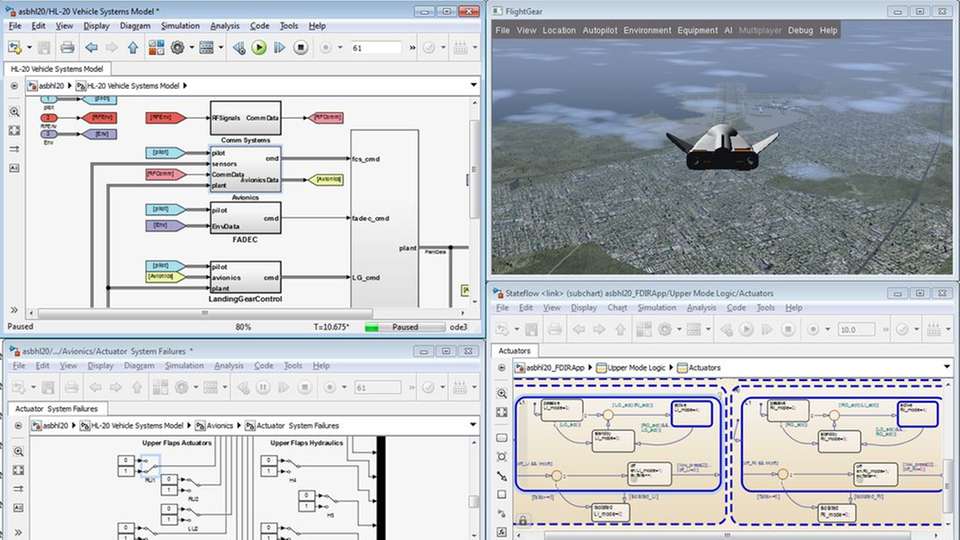Screen dimensions: 960x540
Task: Click the lock icon in the Stateflow chart
Action: pyautogui.click(x=523, y=520)
